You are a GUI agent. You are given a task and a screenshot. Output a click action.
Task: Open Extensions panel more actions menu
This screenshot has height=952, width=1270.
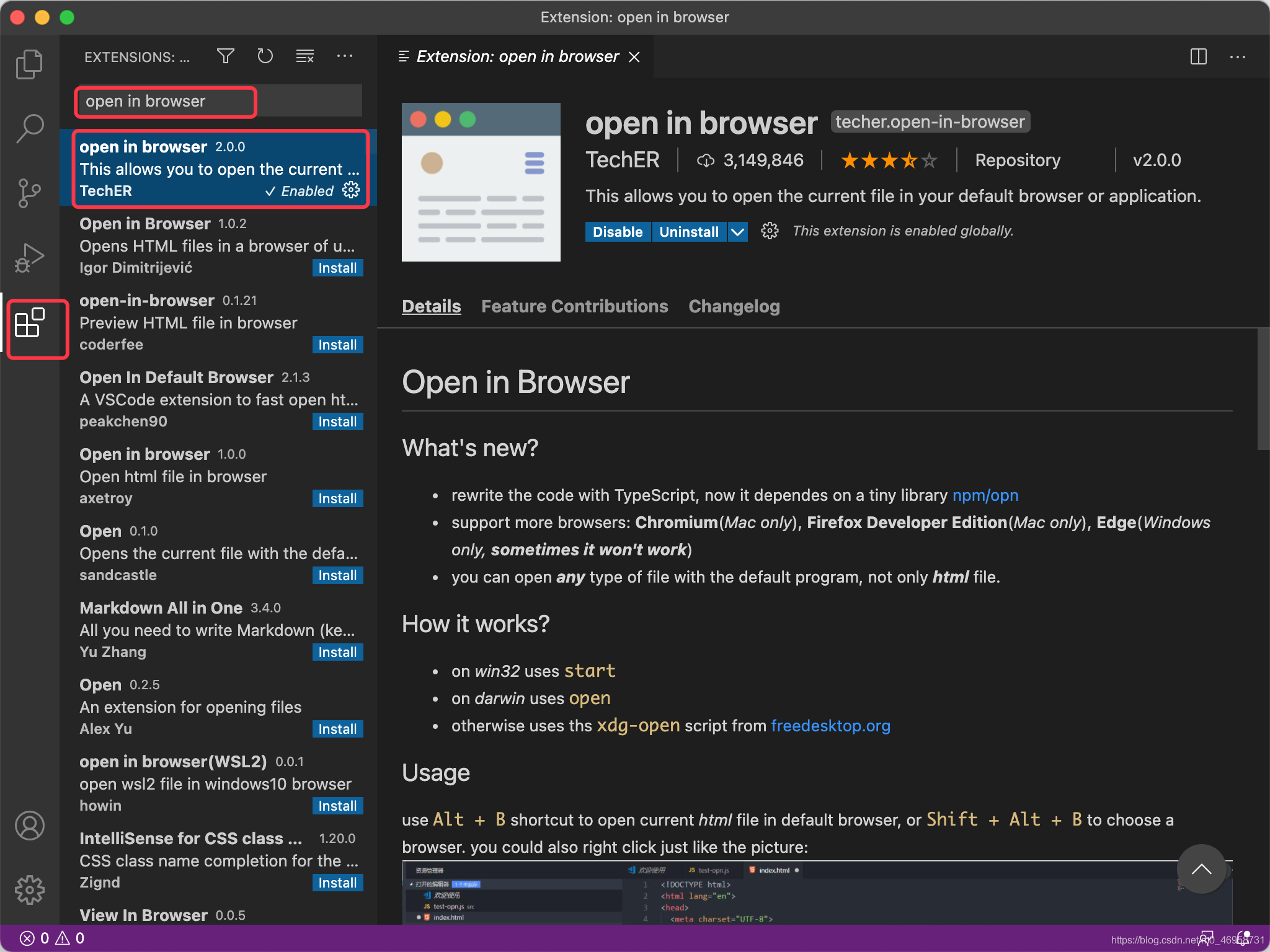point(345,56)
